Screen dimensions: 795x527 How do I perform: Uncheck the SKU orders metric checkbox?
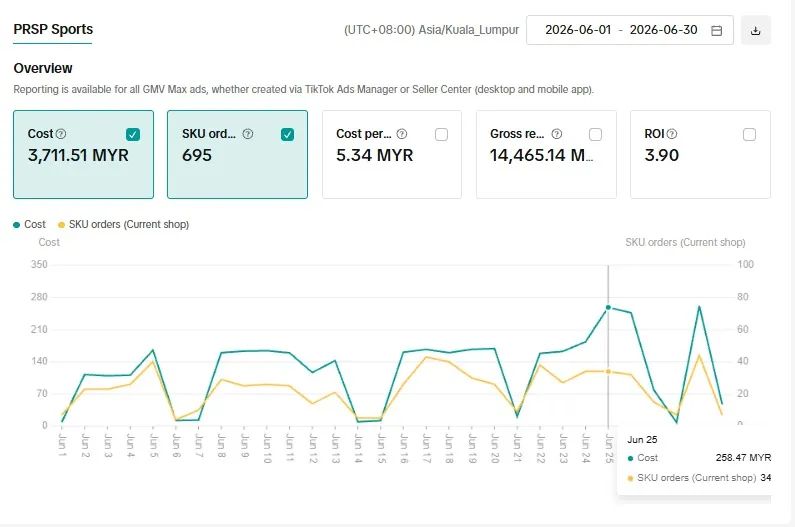coord(287,134)
